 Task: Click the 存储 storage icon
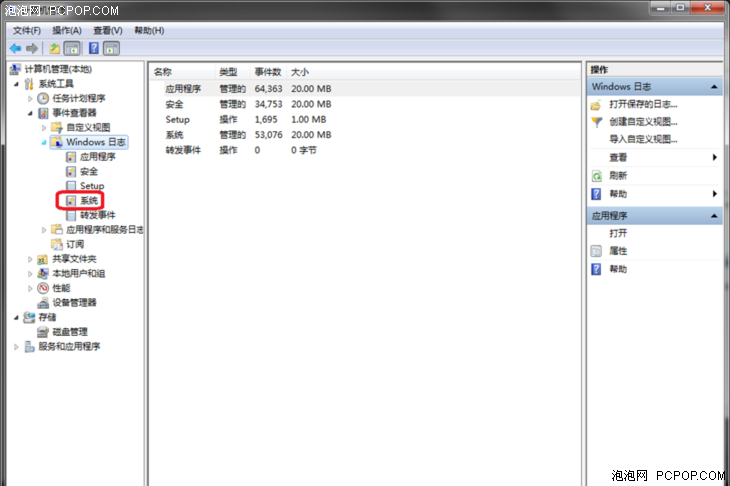[x=29, y=317]
